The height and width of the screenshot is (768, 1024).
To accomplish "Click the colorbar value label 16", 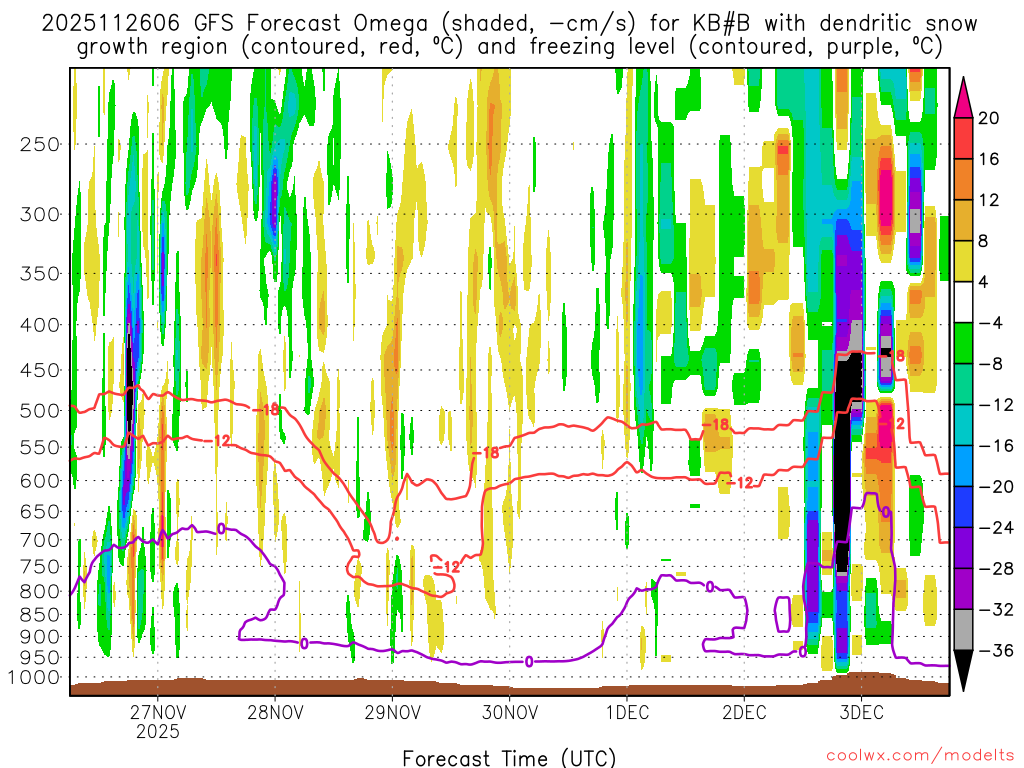I will click(989, 159).
